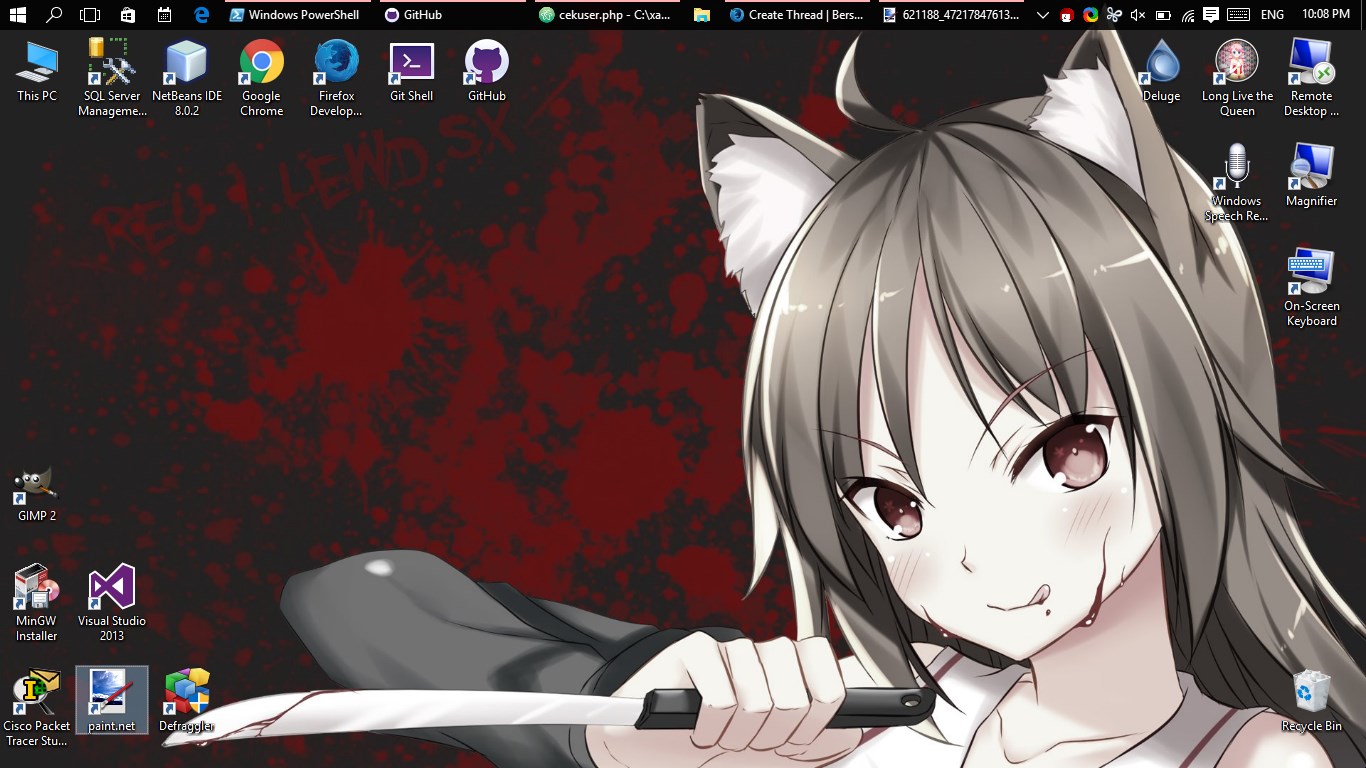1366x768 pixels.
Task: Select the NetBeans IDE 8.0.2 shortcut
Action: [187, 78]
